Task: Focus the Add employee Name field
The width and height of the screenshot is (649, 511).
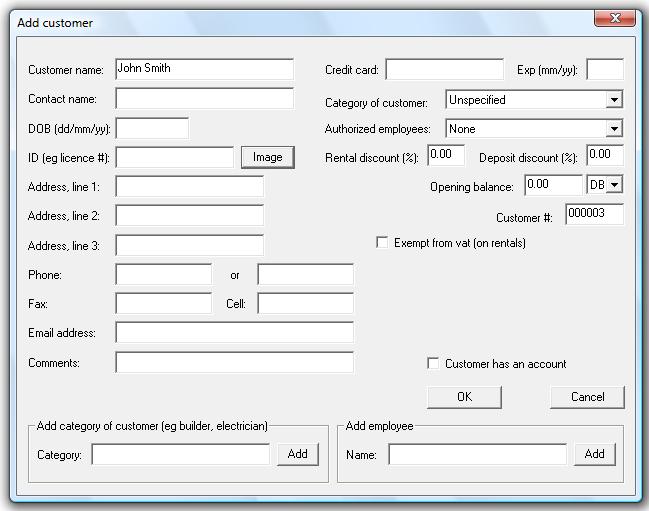Action: (x=477, y=455)
